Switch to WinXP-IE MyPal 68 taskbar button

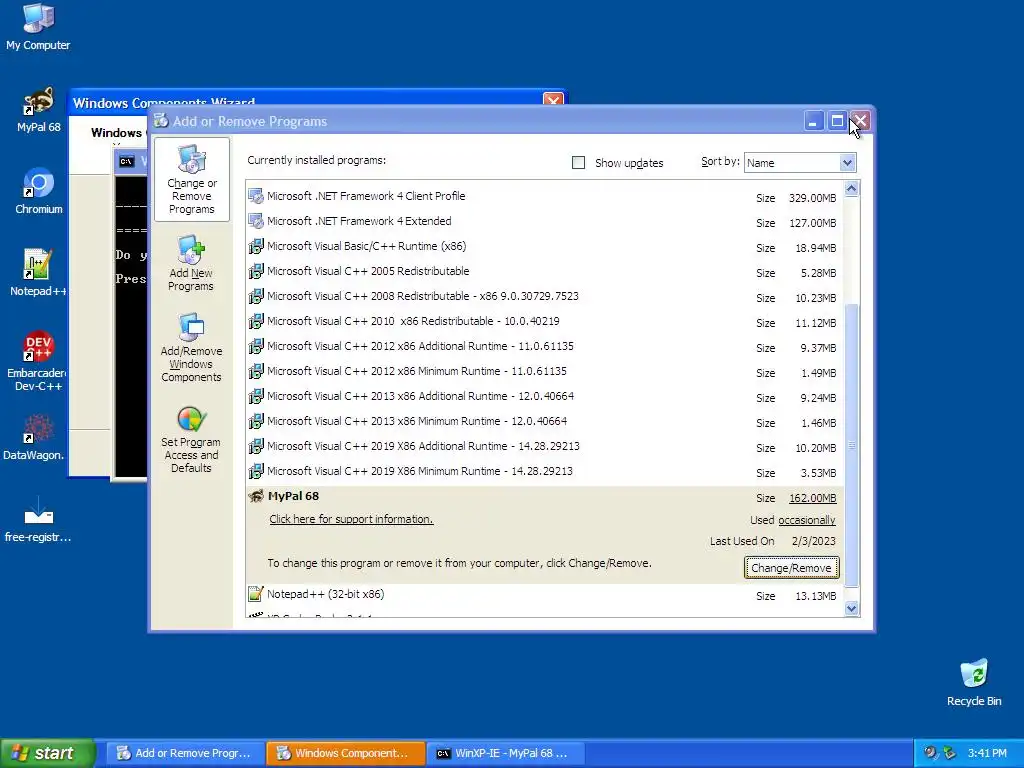[x=505, y=753]
